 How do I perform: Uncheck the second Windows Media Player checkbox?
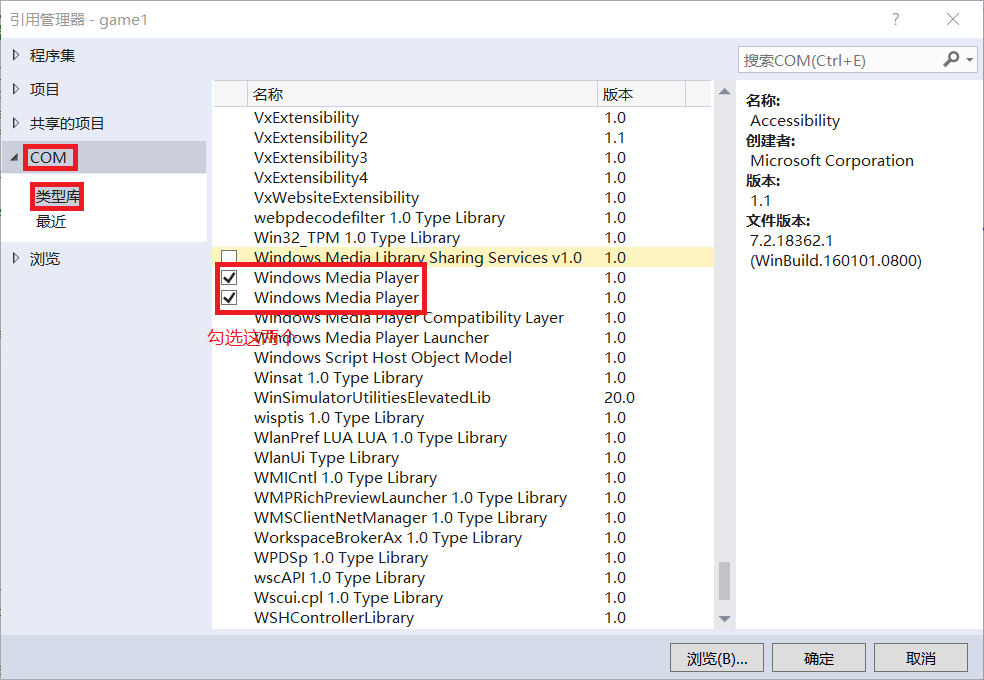point(229,297)
